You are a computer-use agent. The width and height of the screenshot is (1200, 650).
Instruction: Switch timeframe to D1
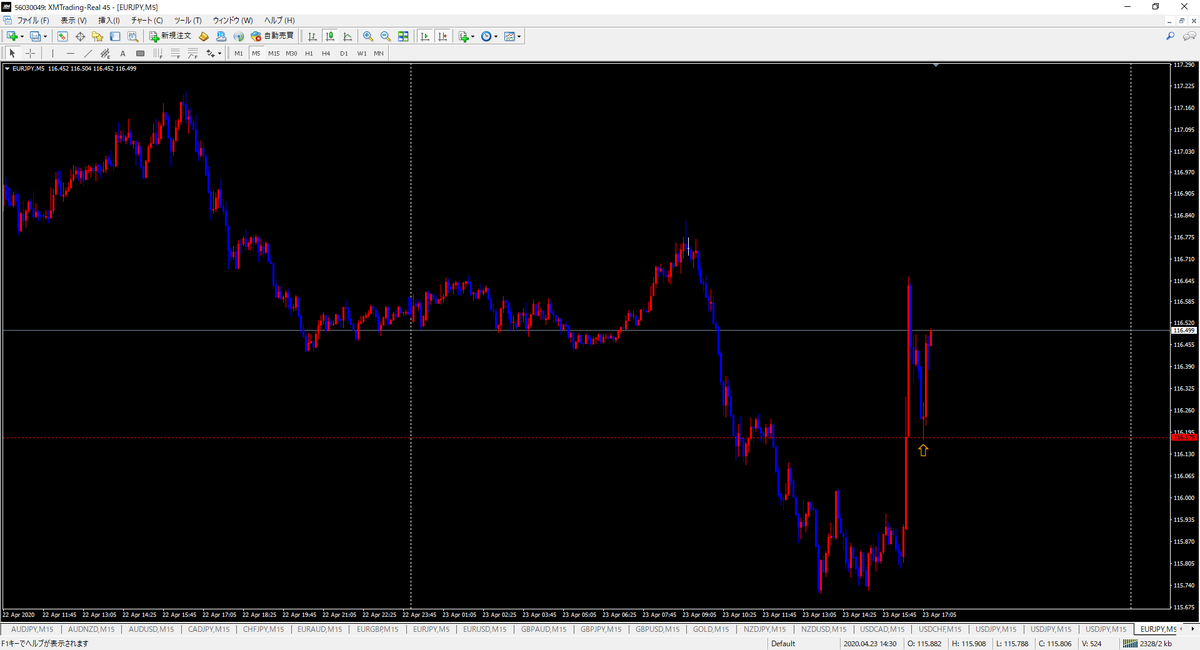[344, 53]
